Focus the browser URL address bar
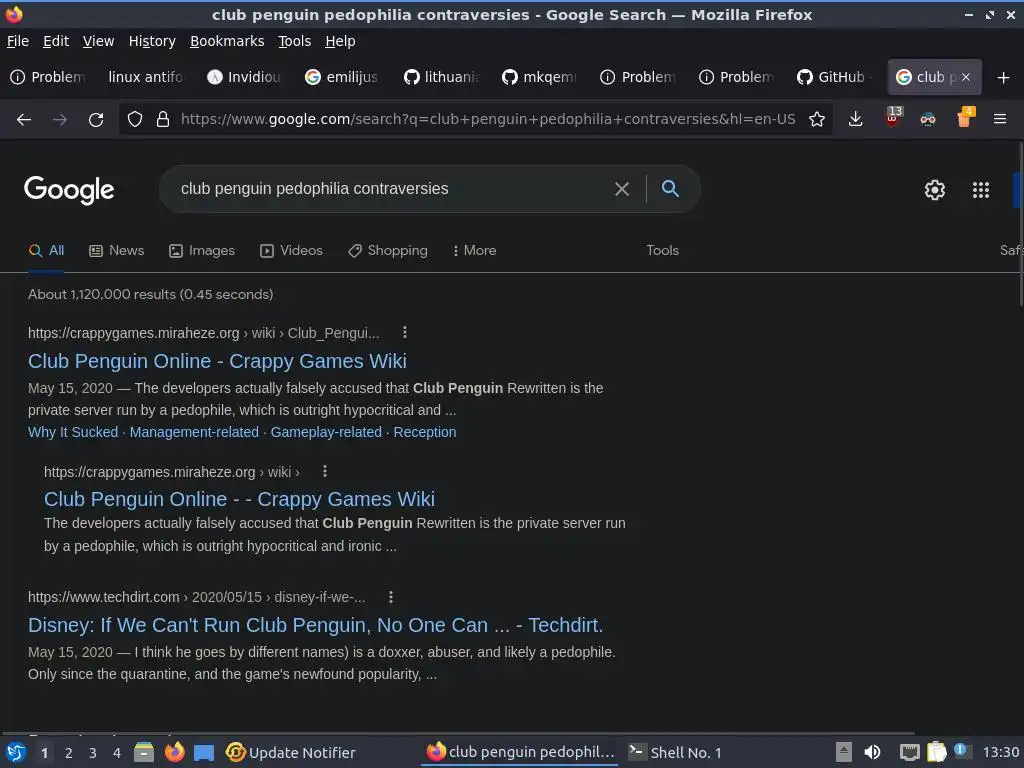This screenshot has width=1024, height=768. click(488, 119)
